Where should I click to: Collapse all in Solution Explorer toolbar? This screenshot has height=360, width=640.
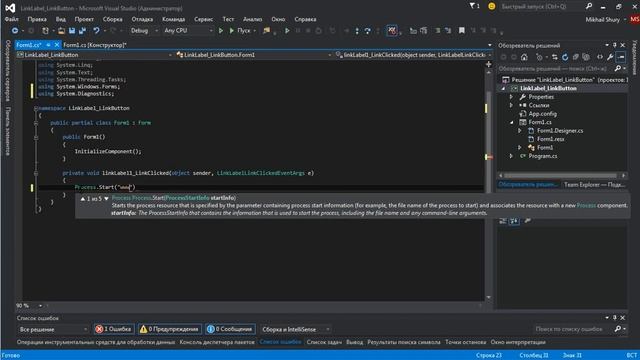(x=576, y=57)
